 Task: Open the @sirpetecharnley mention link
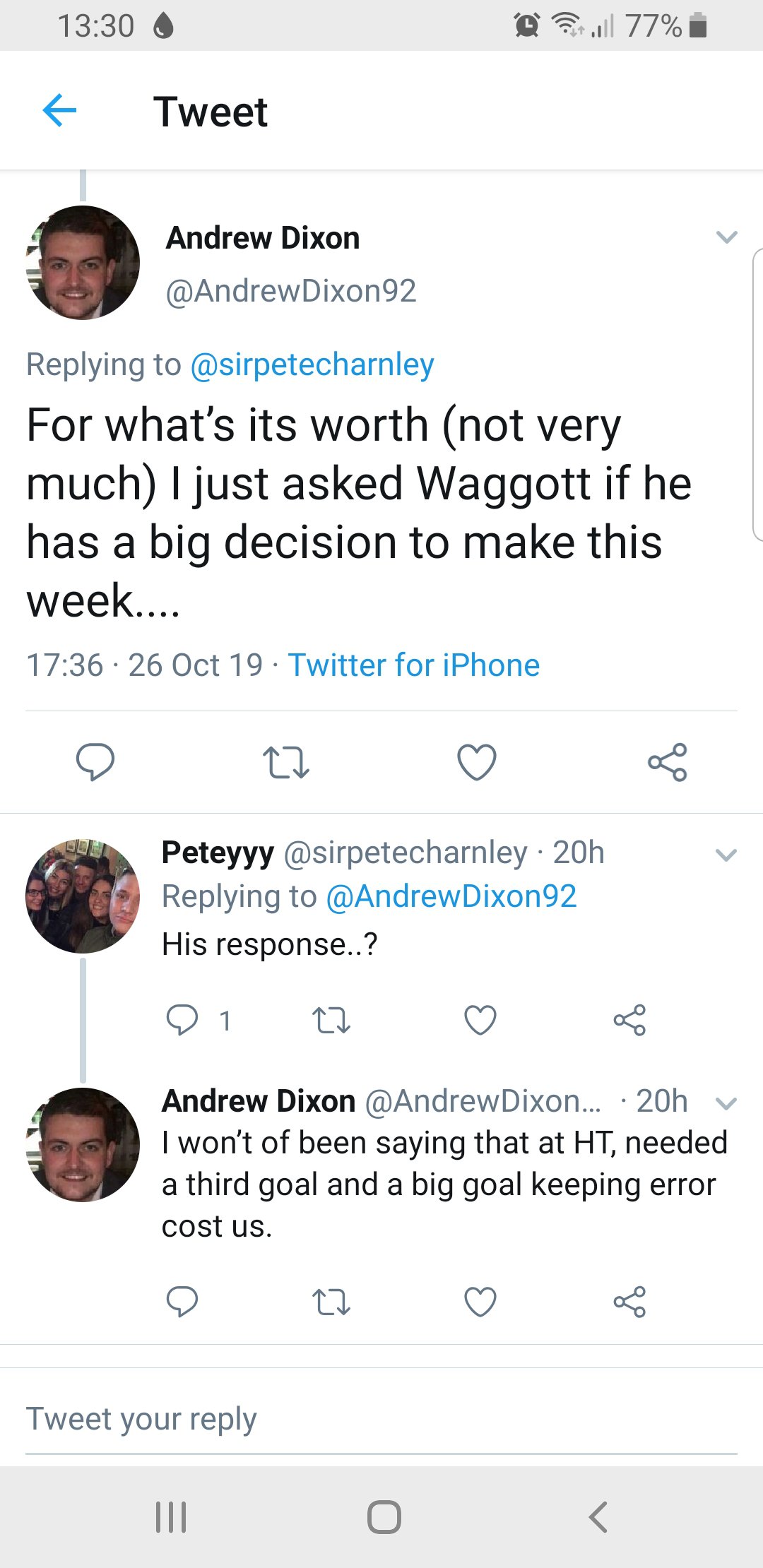[x=312, y=365]
